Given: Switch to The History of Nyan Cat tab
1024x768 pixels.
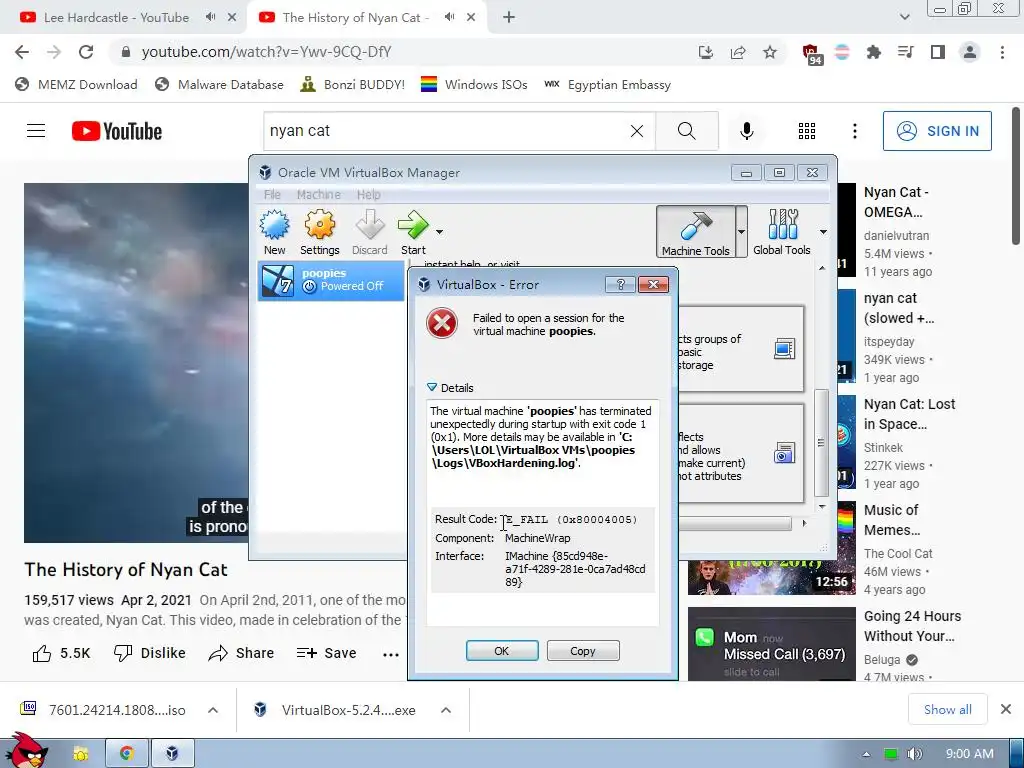Looking at the screenshot, I should click(x=355, y=18).
